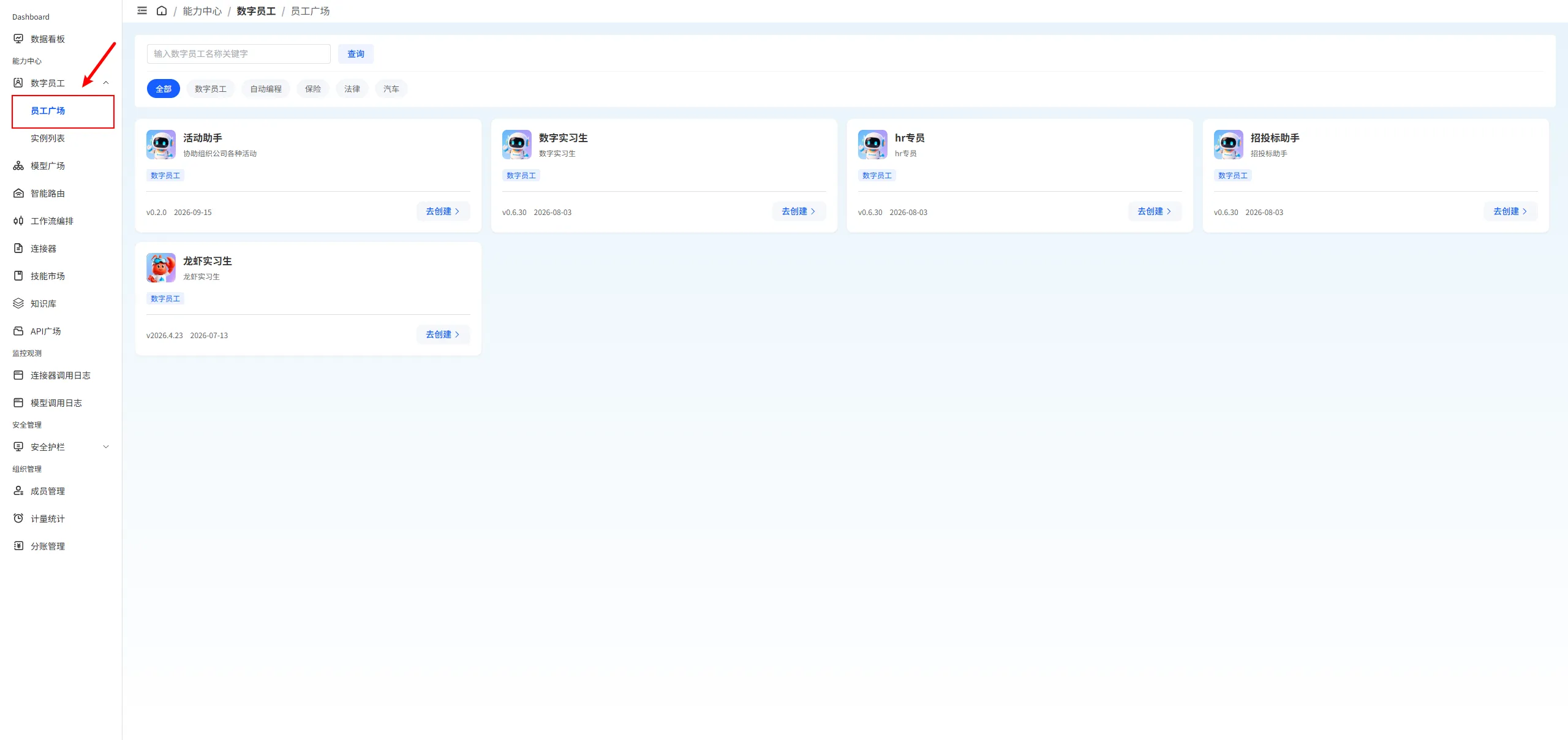Open 数据看板 dashboard icon in sidebar
1568x740 pixels.
(x=18, y=39)
